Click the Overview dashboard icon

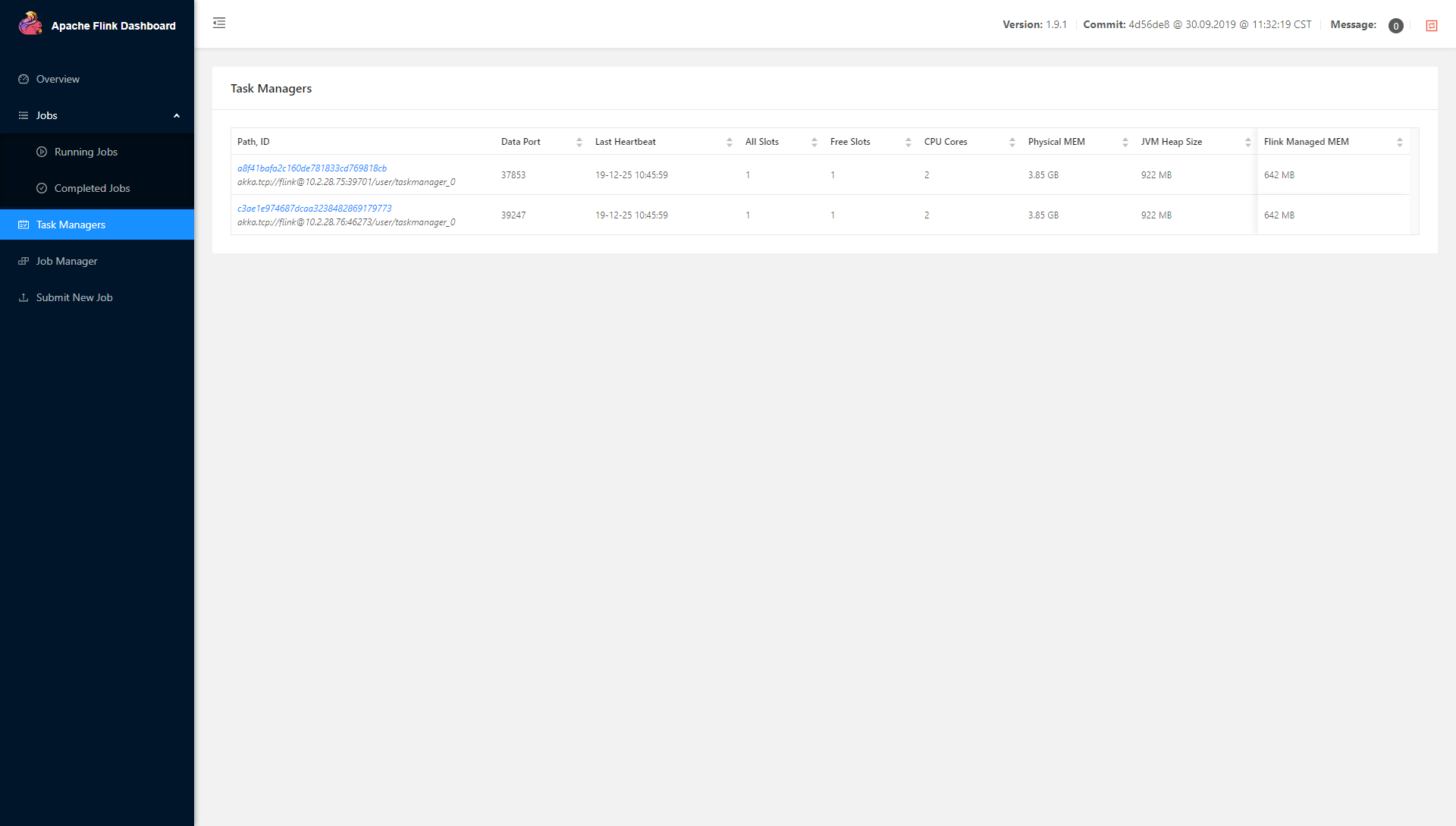click(x=24, y=79)
